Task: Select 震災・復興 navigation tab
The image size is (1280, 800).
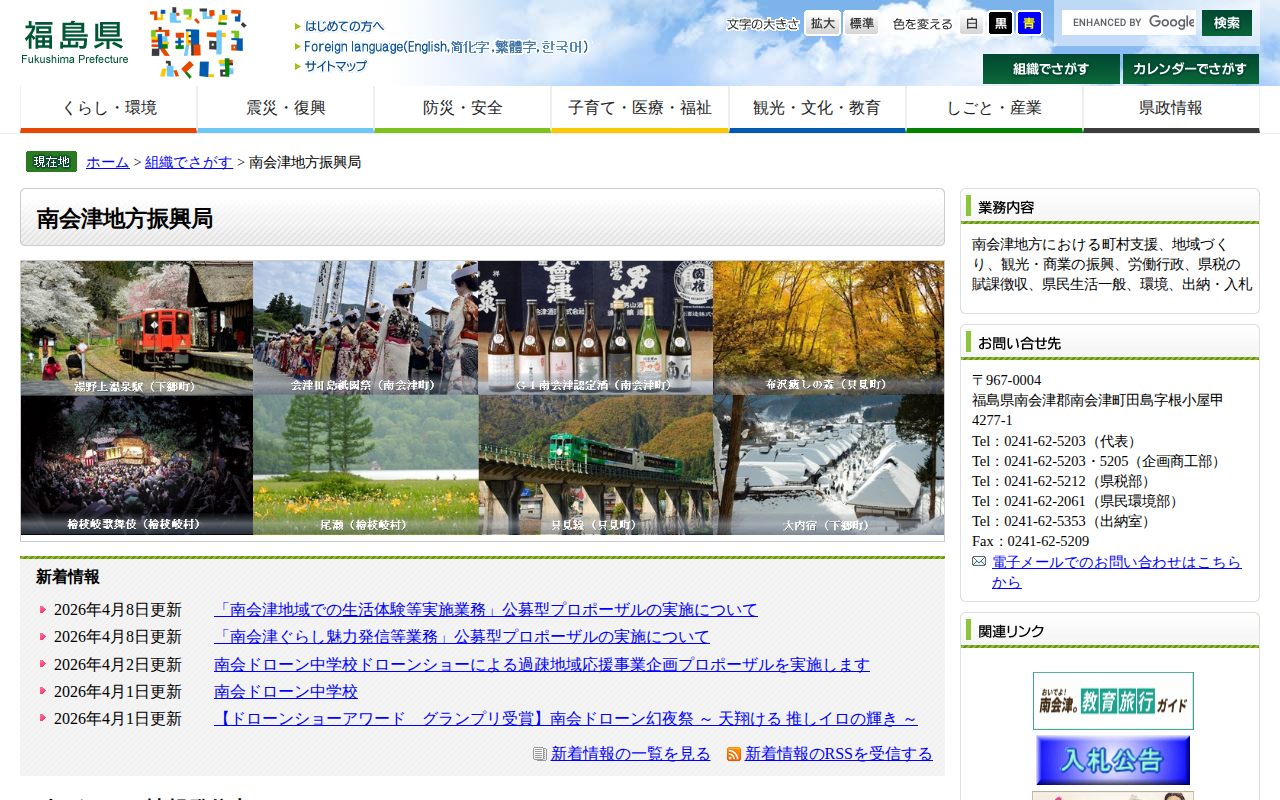Action: tap(286, 109)
